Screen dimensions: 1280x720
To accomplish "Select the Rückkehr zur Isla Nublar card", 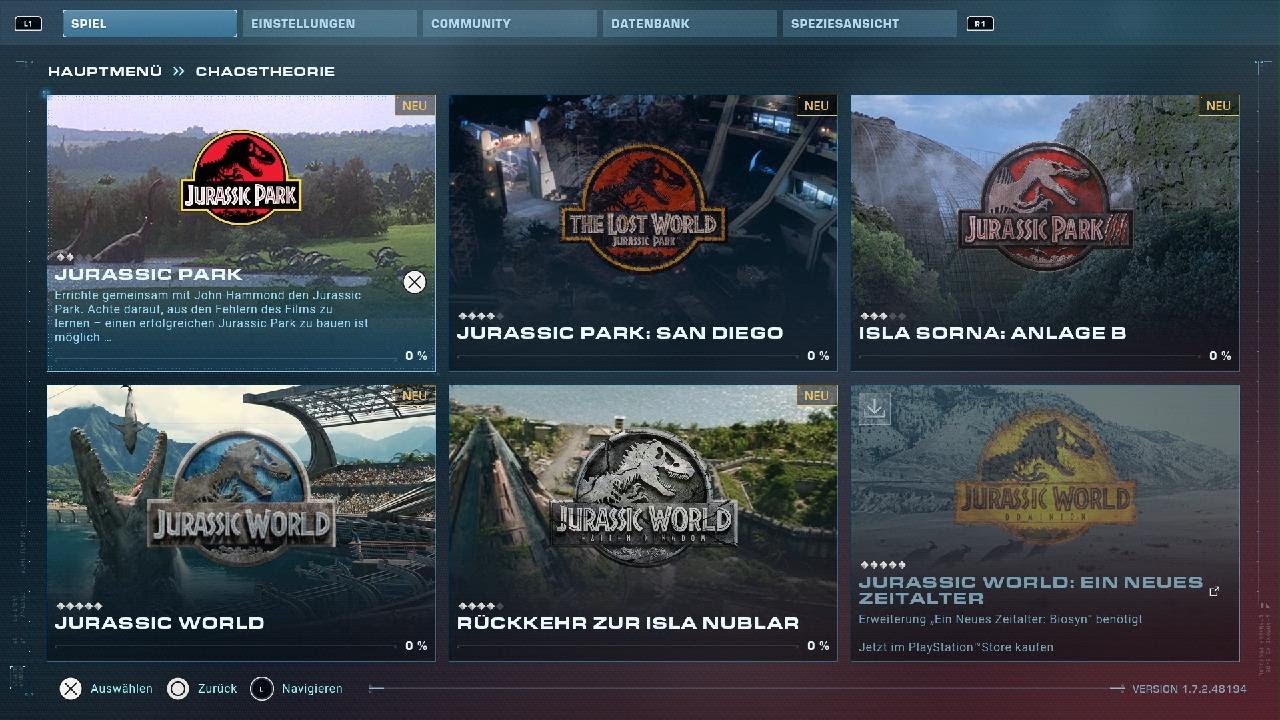I will [643, 523].
